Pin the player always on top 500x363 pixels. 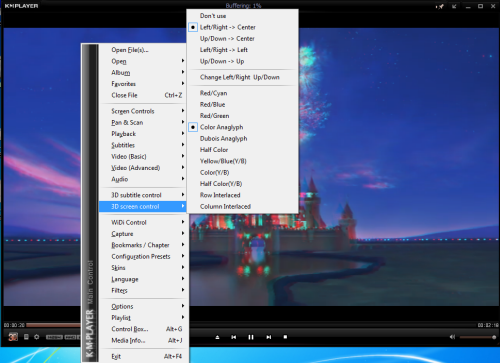pos(440,6)
